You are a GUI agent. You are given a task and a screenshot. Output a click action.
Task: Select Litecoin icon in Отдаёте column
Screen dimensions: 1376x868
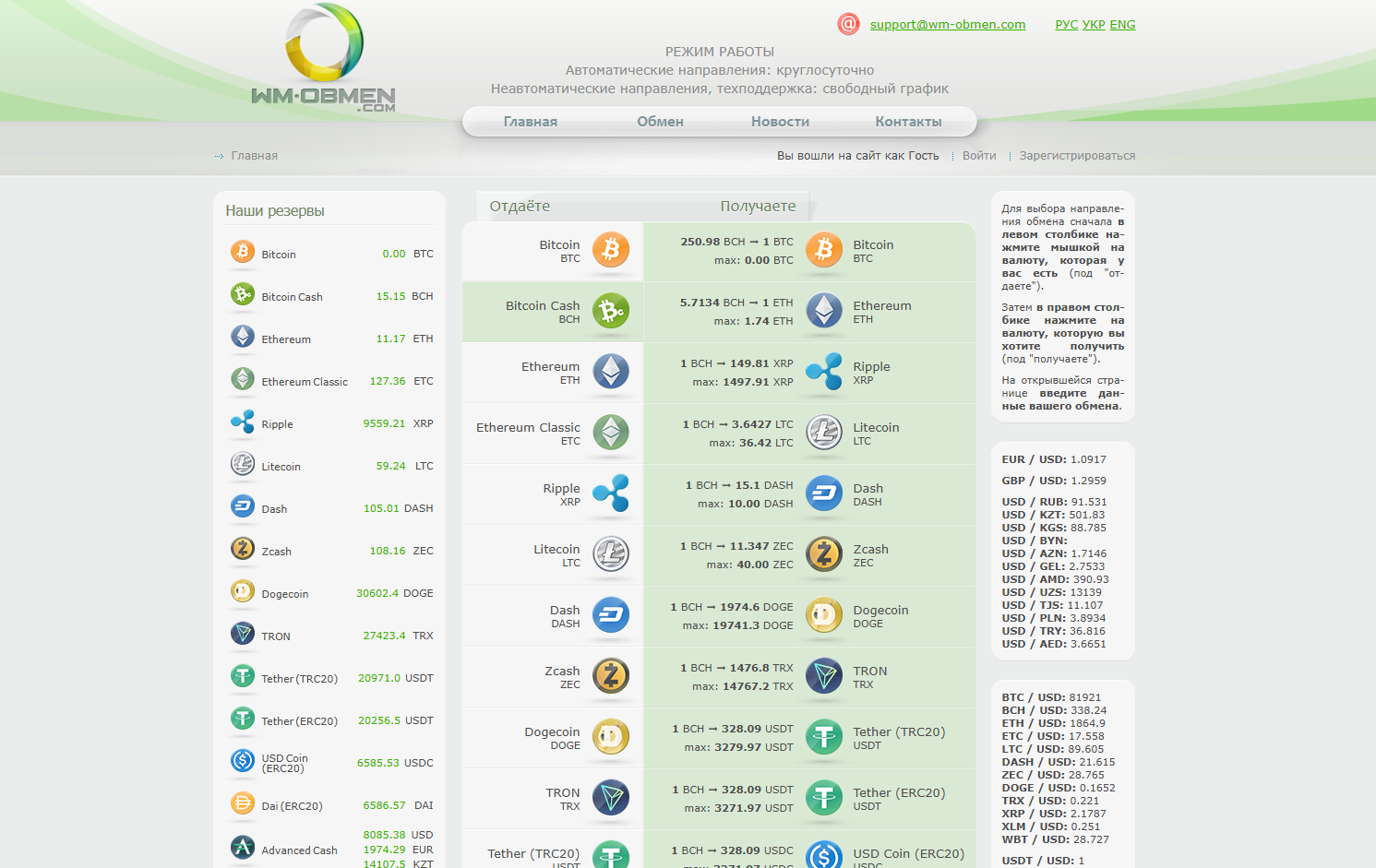[x=611, y=554]
